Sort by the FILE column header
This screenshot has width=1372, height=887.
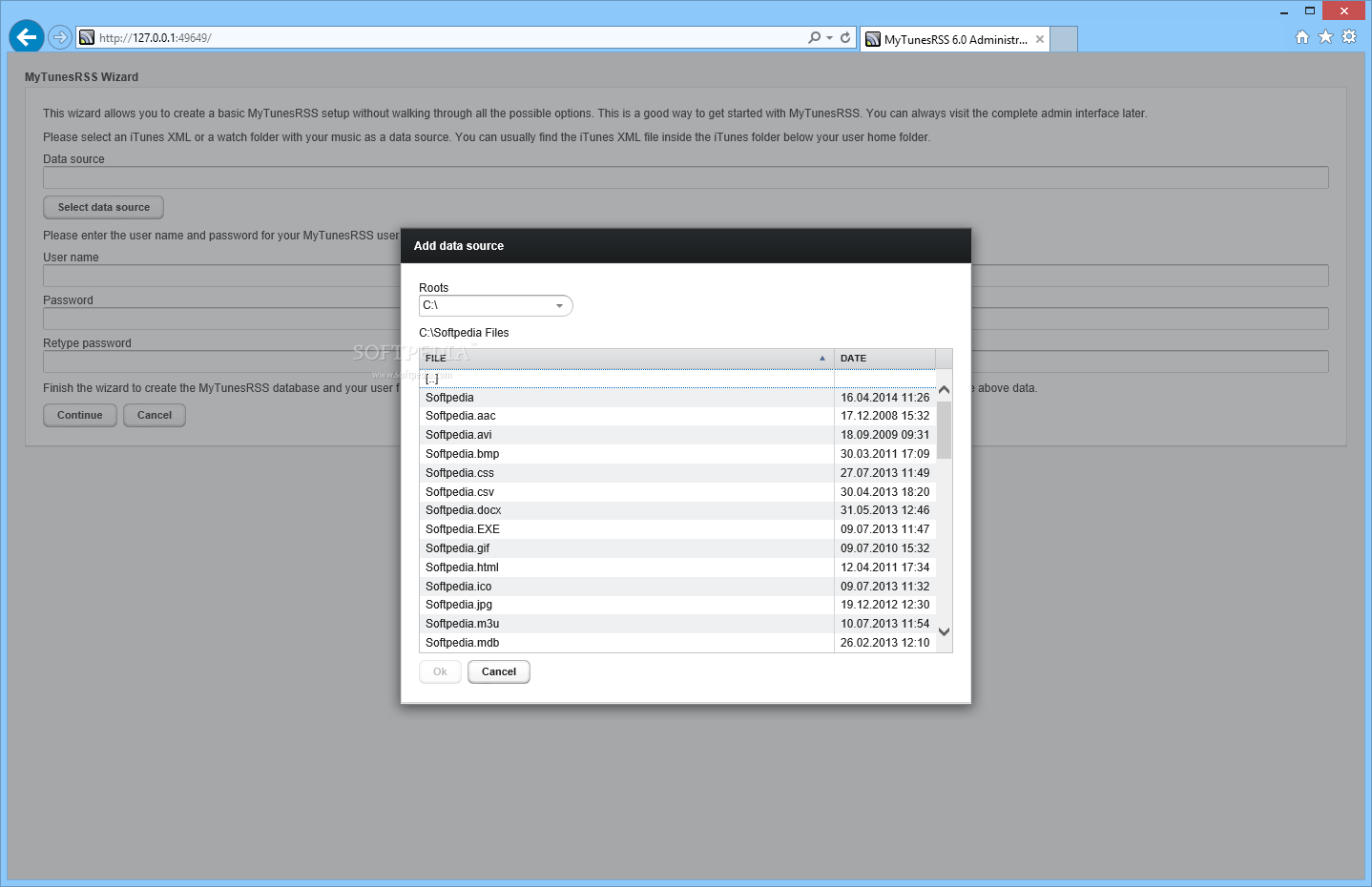pyautogui.click(x=627, y=359)
